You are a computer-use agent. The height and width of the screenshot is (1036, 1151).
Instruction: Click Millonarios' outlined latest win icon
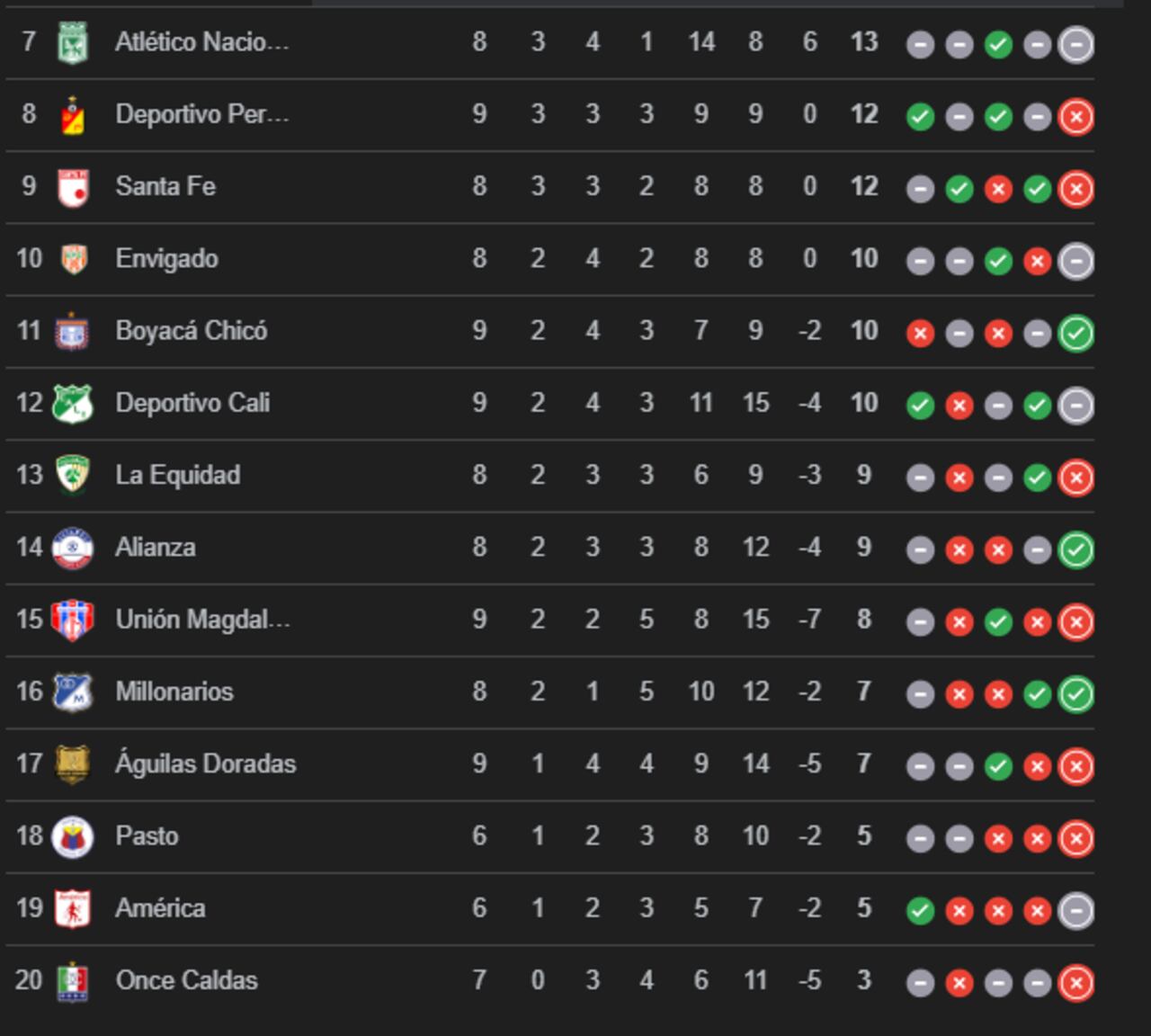click(x=1075, y=693)
